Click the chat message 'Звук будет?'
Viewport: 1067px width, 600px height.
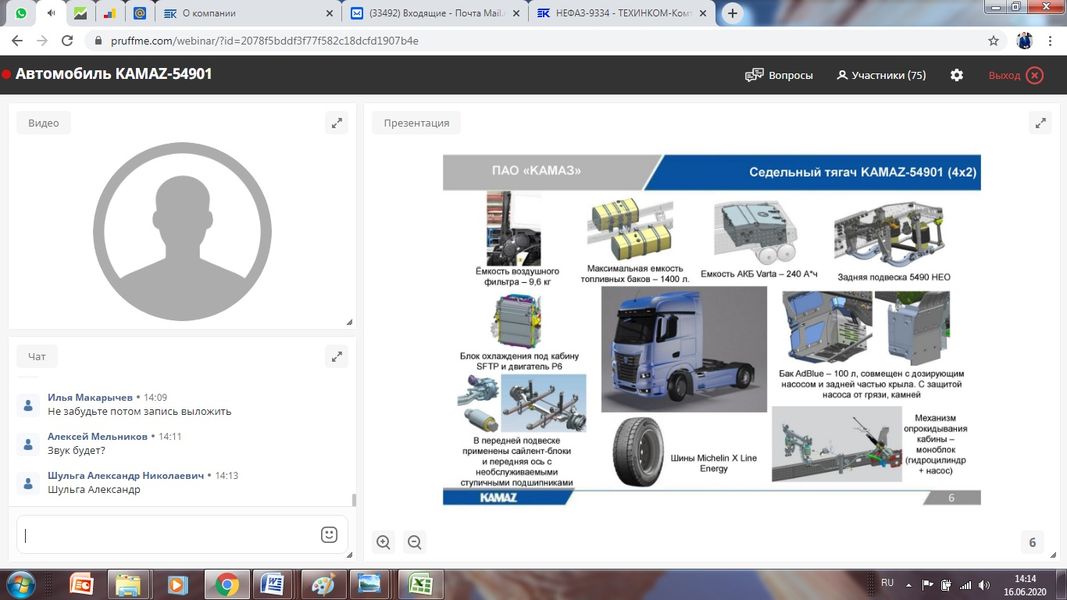click(76, 450)
